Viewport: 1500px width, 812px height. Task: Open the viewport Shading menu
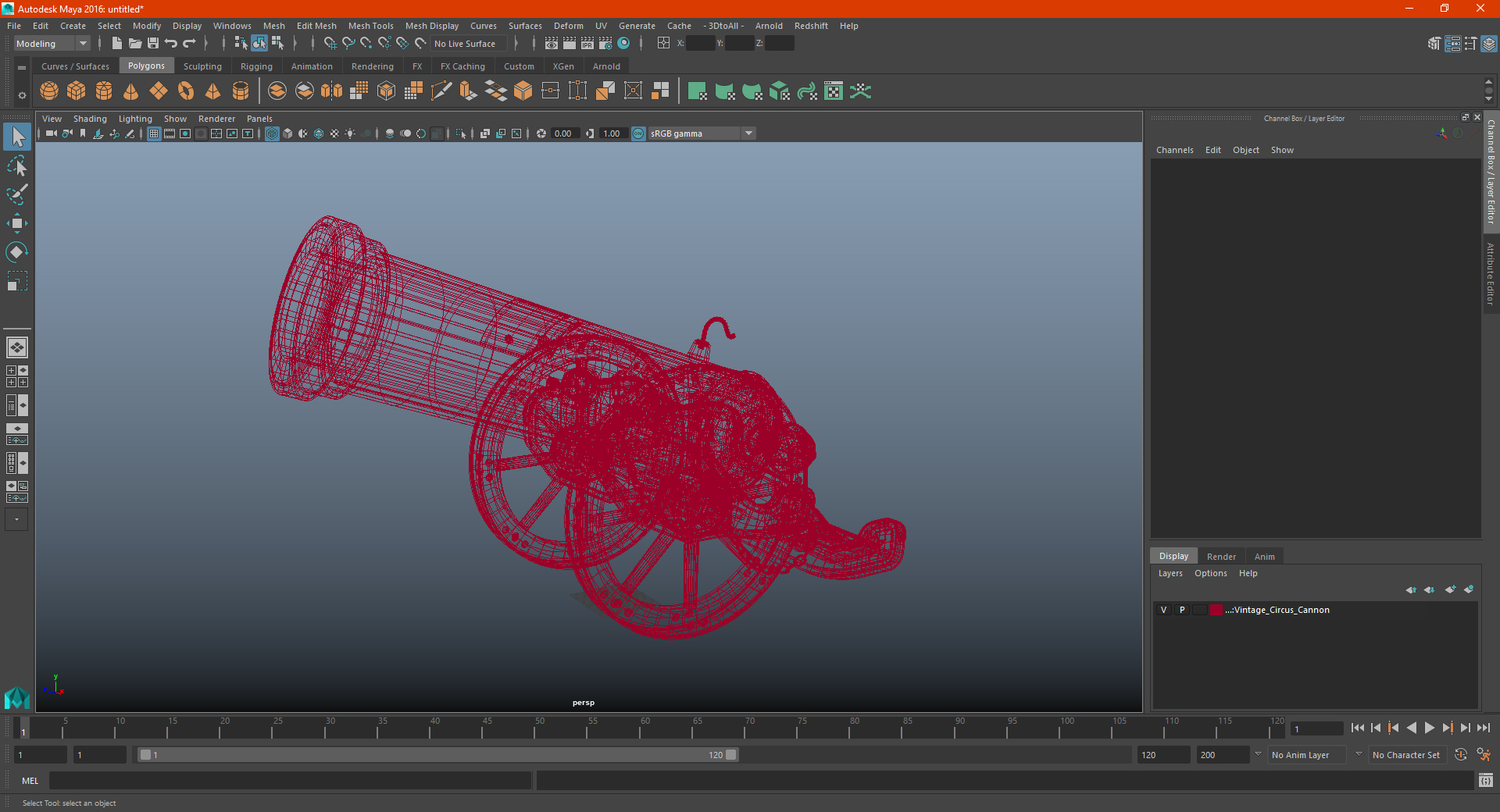(x=90, y=119)
